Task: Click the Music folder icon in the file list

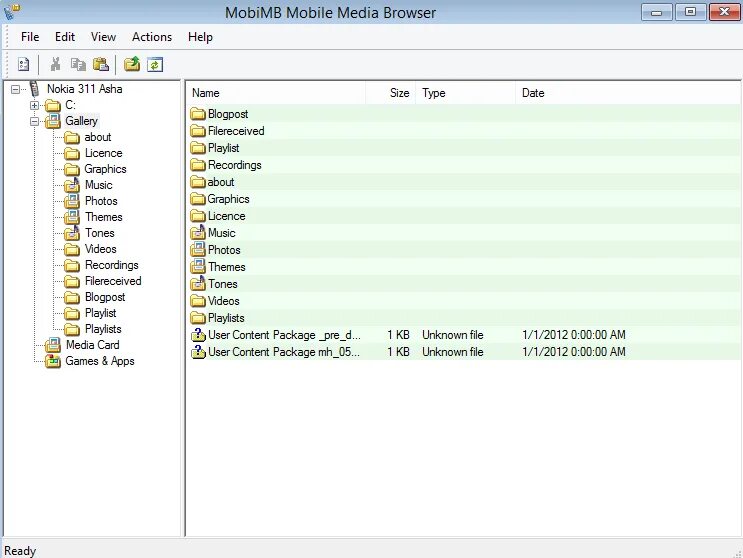Action: pyautogui.click(x=198, y=233)
